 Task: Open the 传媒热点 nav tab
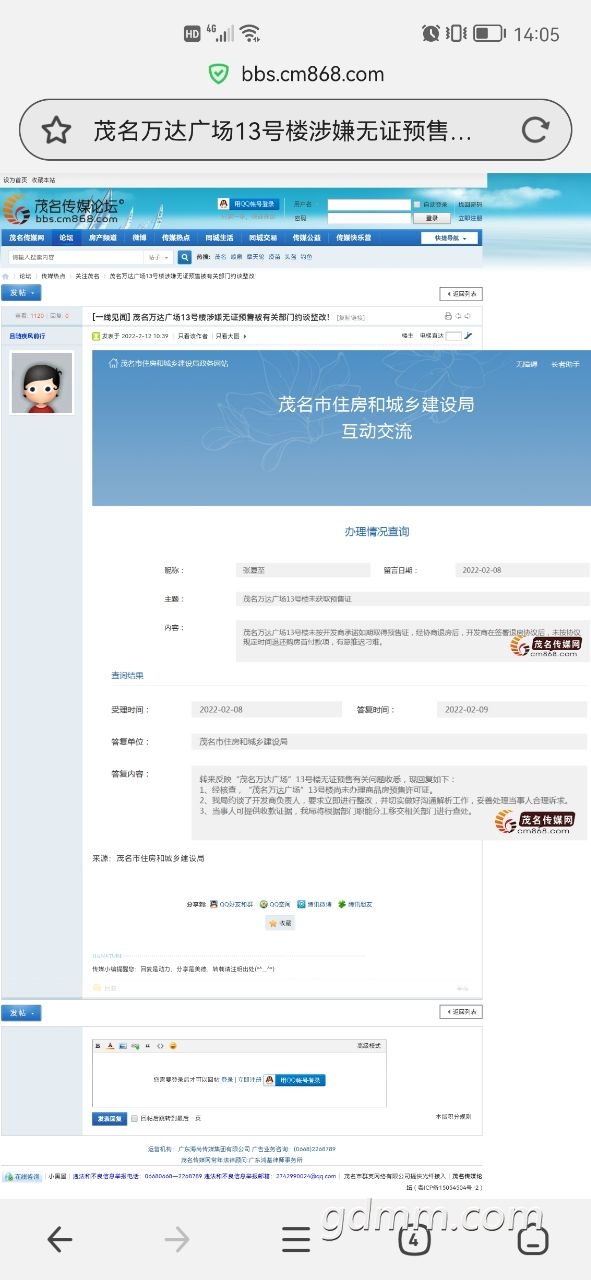tap(176, 238)
